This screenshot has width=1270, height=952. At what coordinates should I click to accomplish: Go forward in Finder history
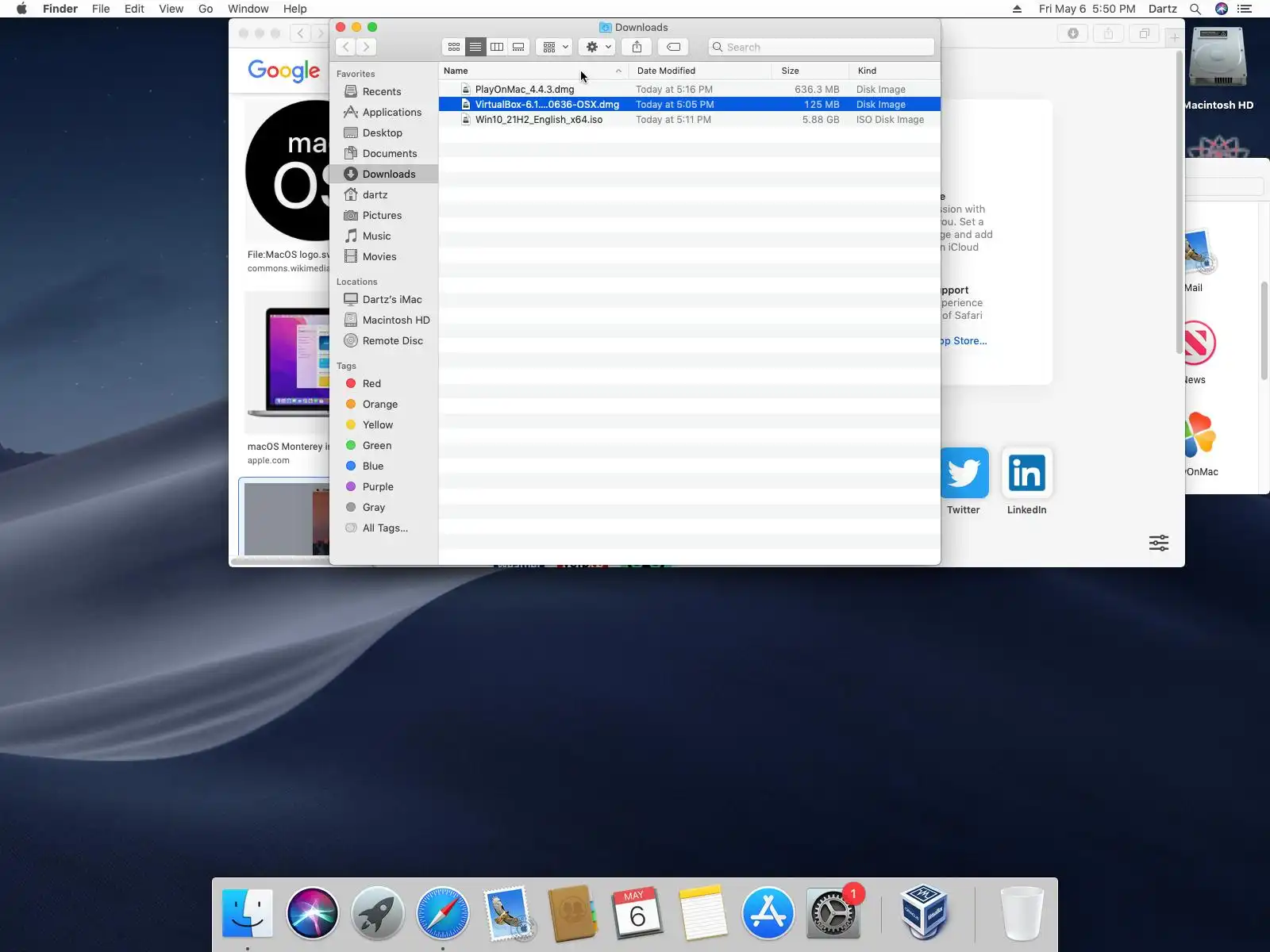(366, 47)
